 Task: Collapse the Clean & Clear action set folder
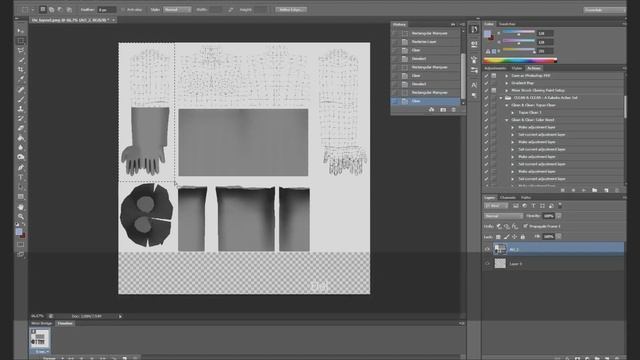click(x=501, y=98)
